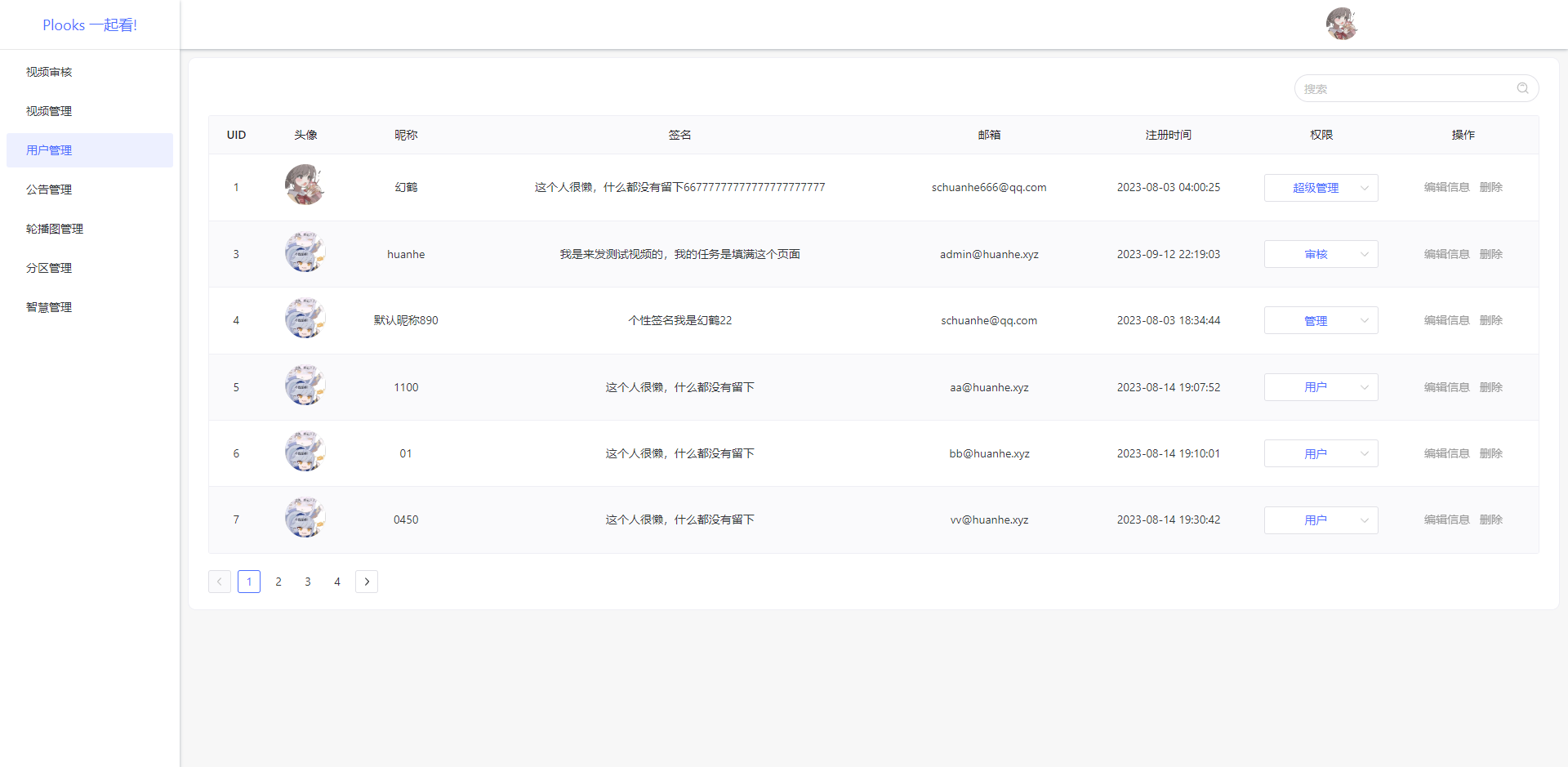Select 视频审核 in the sidebar

(x=48, y=72)
